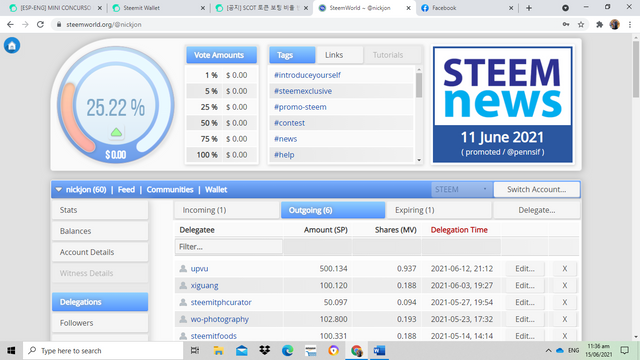Click the blue home icon
640x360 pixels.
pyautogui.click(x=12, y=45)
